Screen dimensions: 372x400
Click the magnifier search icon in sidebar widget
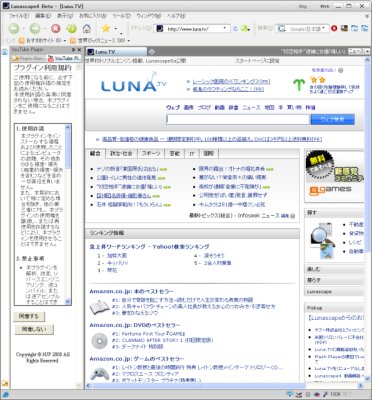click(x=318, y=233)
